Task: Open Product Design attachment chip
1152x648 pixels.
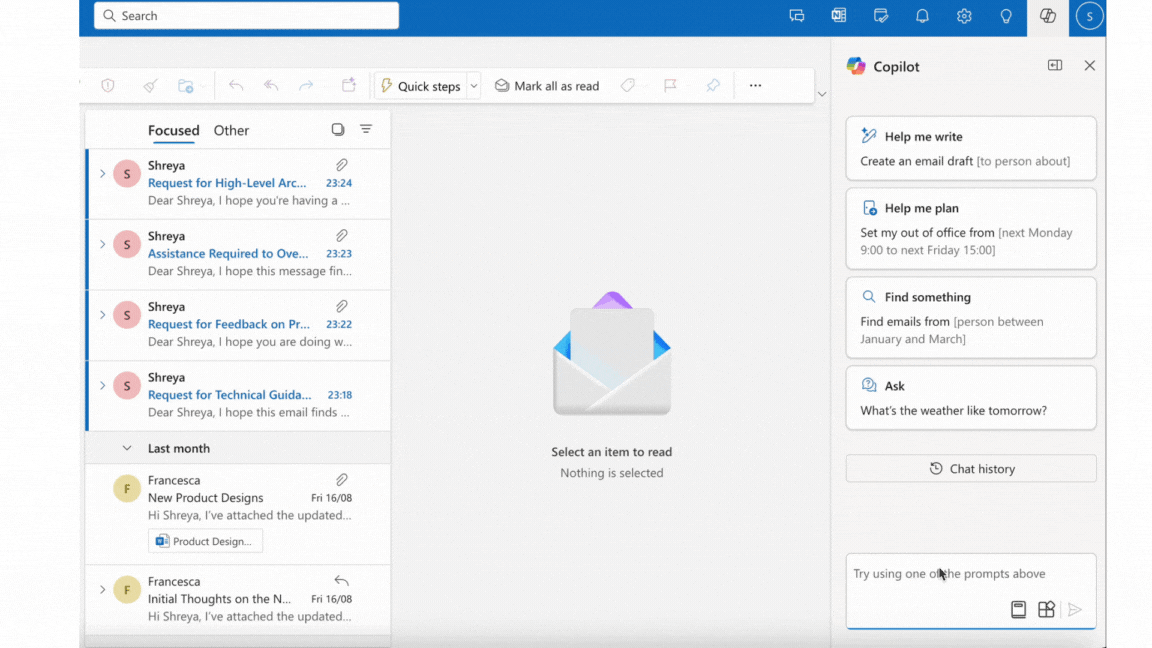Action: 205,541
